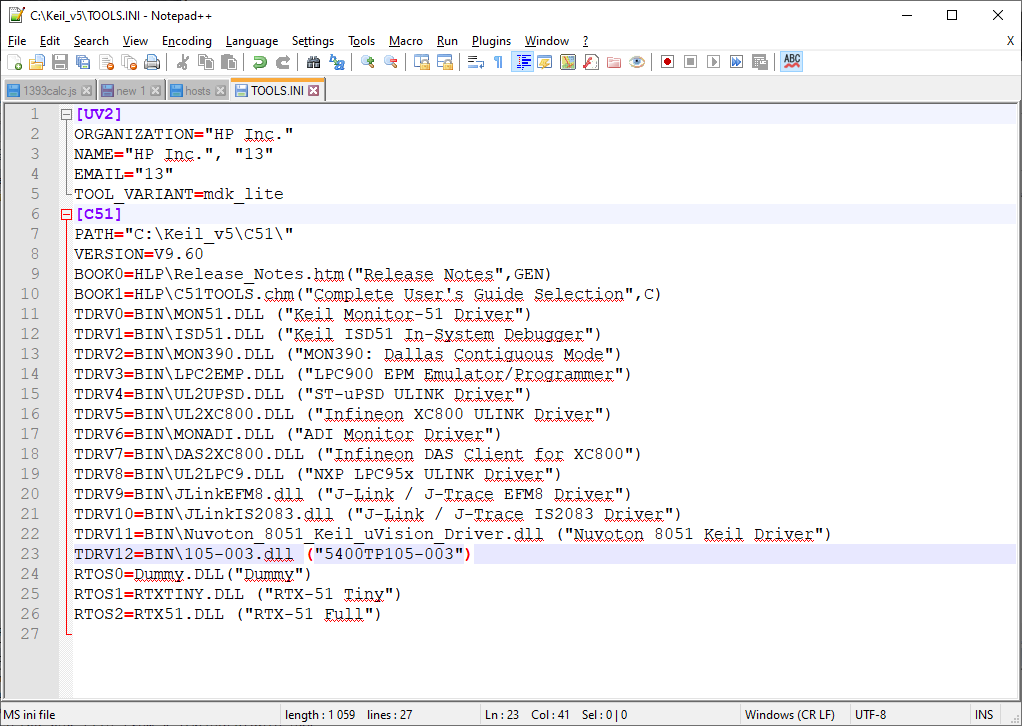The image size is (1022, 726).
Task: Click the Zoom In magnifier icon
Action: pos(368,62)
